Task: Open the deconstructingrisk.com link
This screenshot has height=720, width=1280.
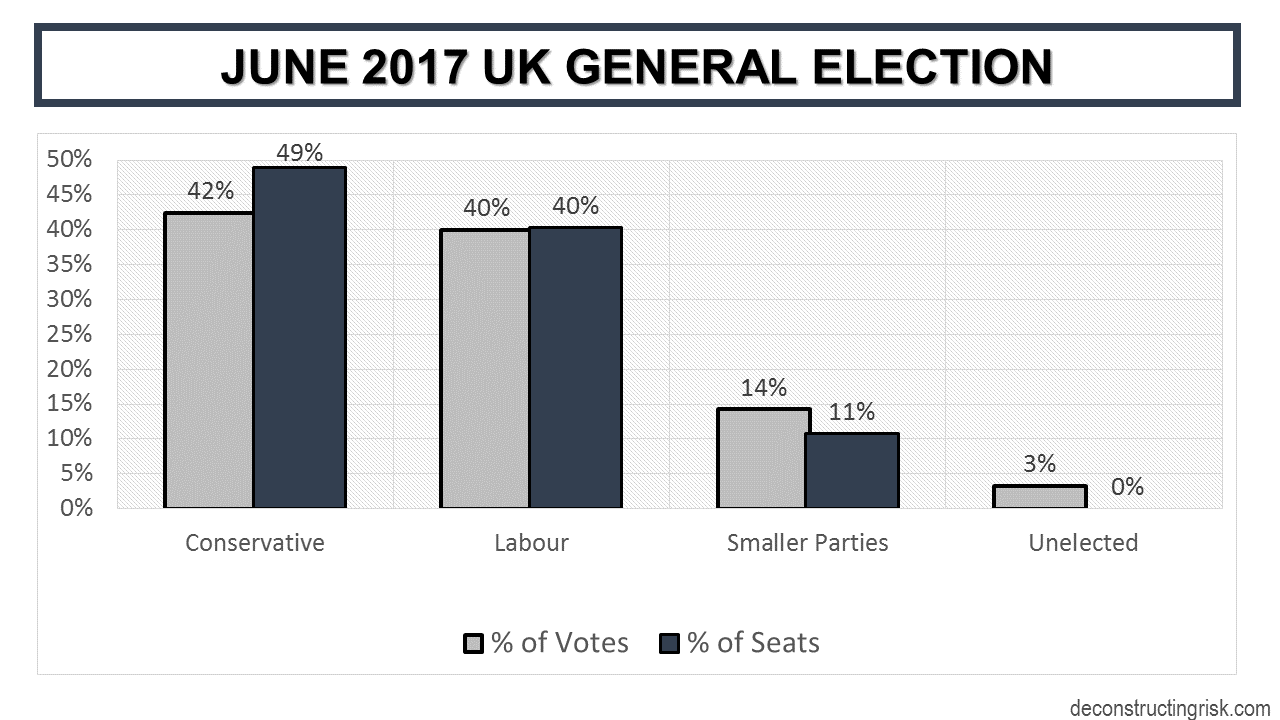Action: coord(1169,708)
